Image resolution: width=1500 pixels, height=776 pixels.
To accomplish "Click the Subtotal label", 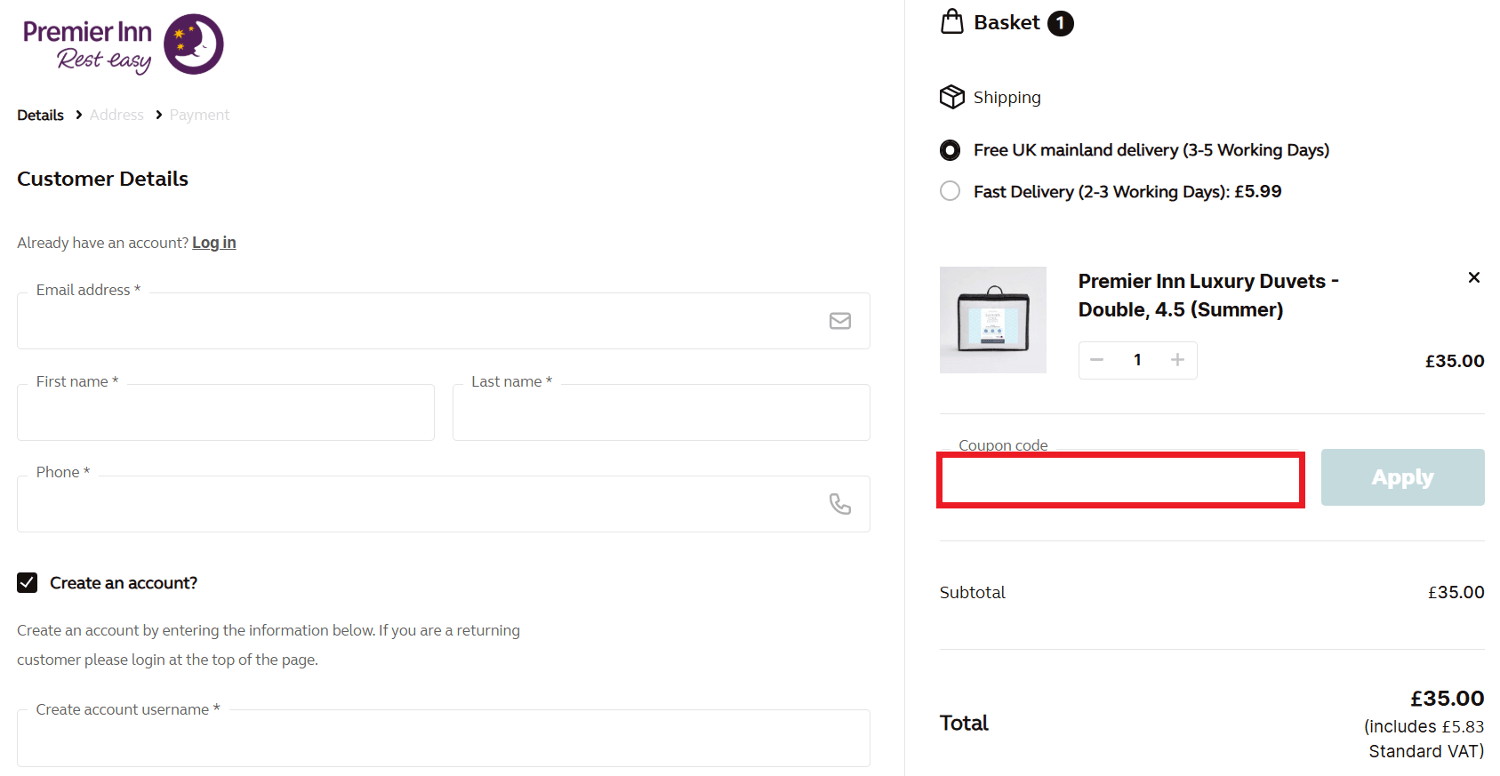I will pyautogui.click(x=973, y=592).
